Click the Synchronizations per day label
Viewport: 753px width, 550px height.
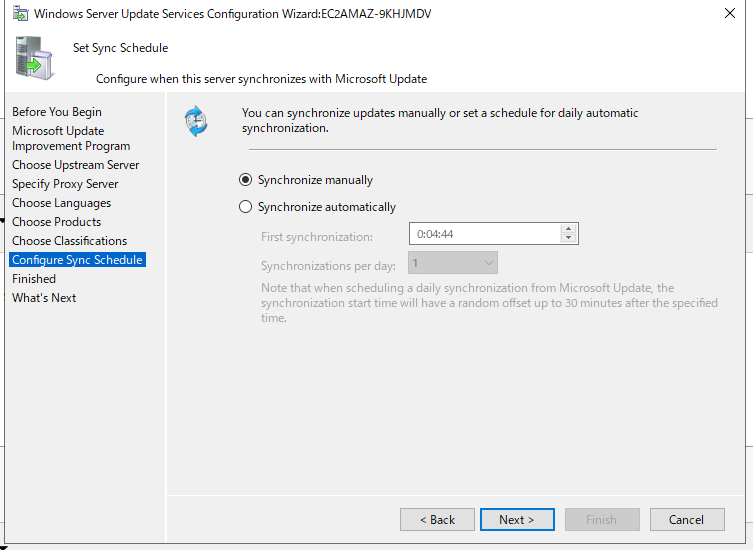pos(328,266)
